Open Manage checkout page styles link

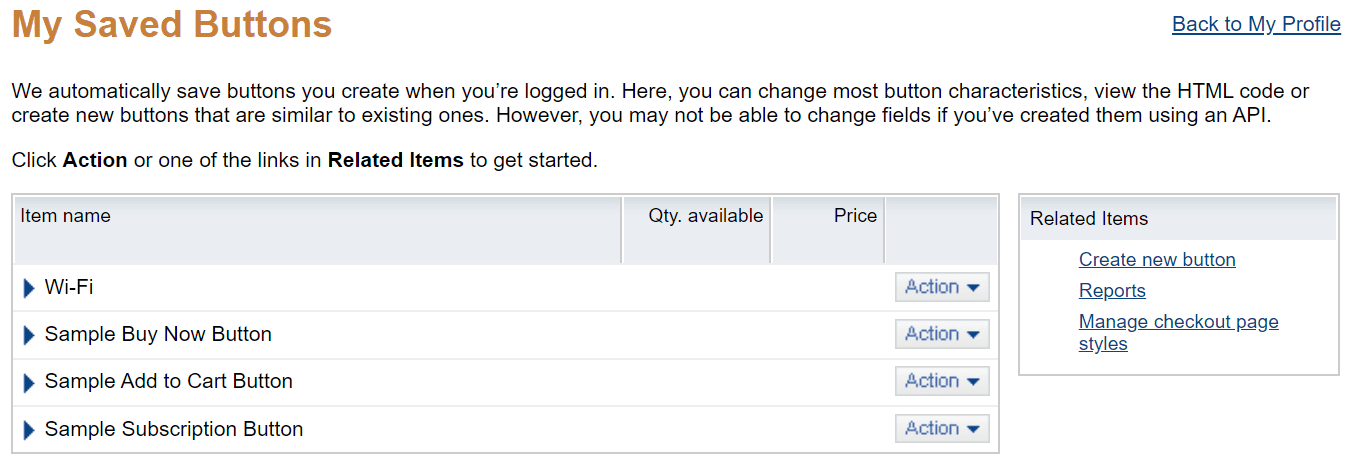(1178, 333)
